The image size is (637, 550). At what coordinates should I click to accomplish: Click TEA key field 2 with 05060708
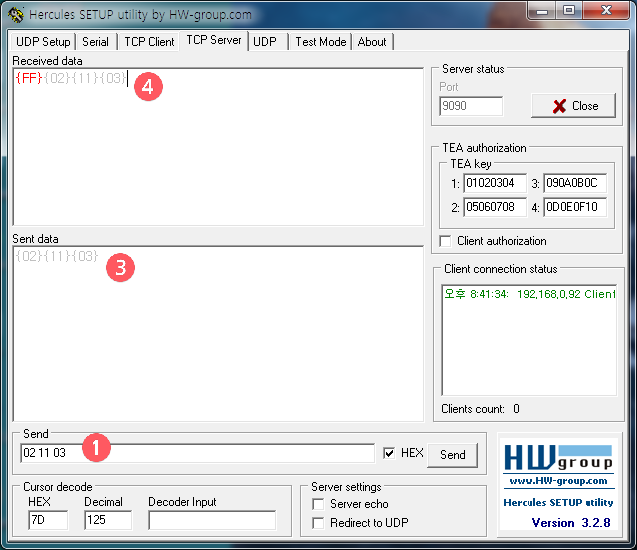[x=495, y=207]
